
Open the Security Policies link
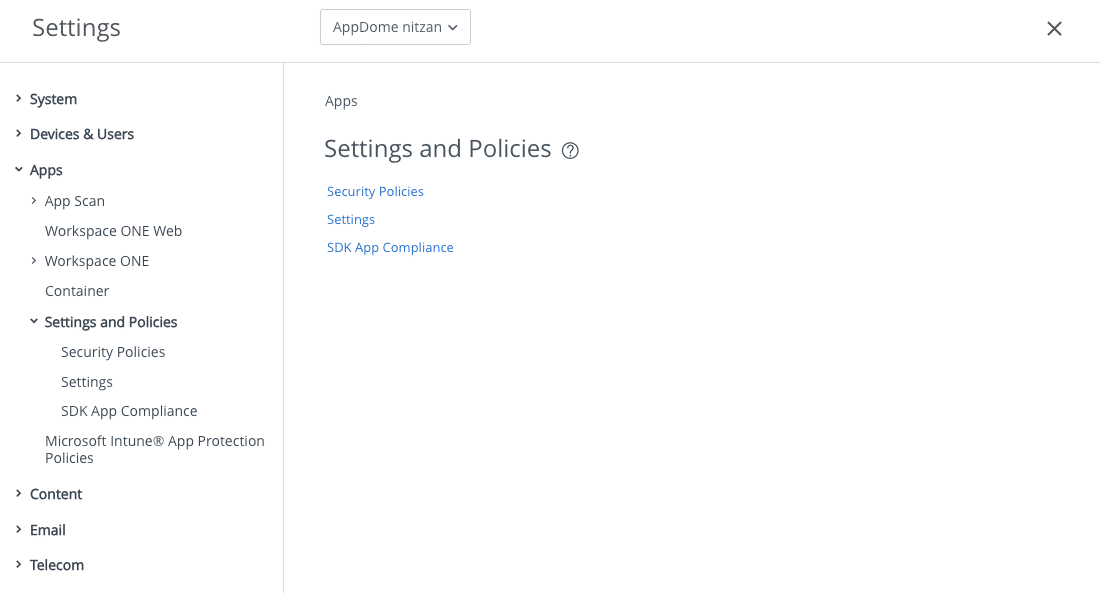click(x=375, y=191)
